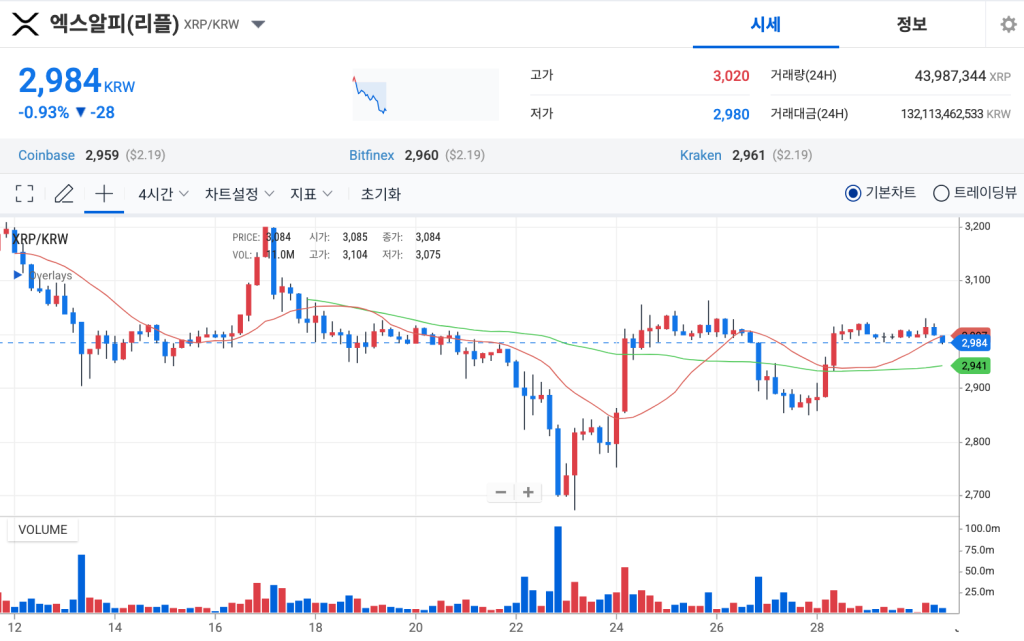Viewport: 1024px width, 641px height.
Task: Click the 132,113,462,533 KRW trade value
Action: click(x=955, y=114)
